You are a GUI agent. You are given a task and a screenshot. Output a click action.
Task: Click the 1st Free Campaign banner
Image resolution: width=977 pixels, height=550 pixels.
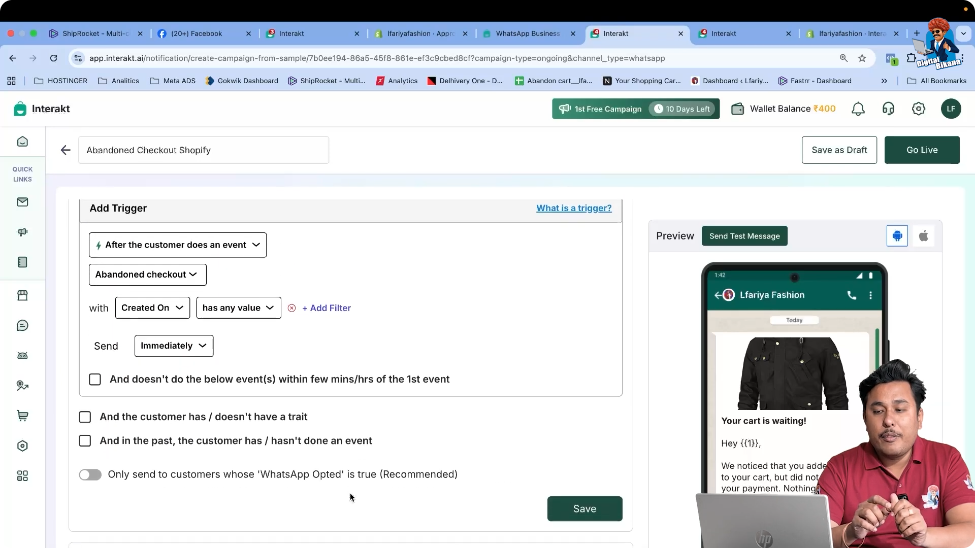coord(636,109)
